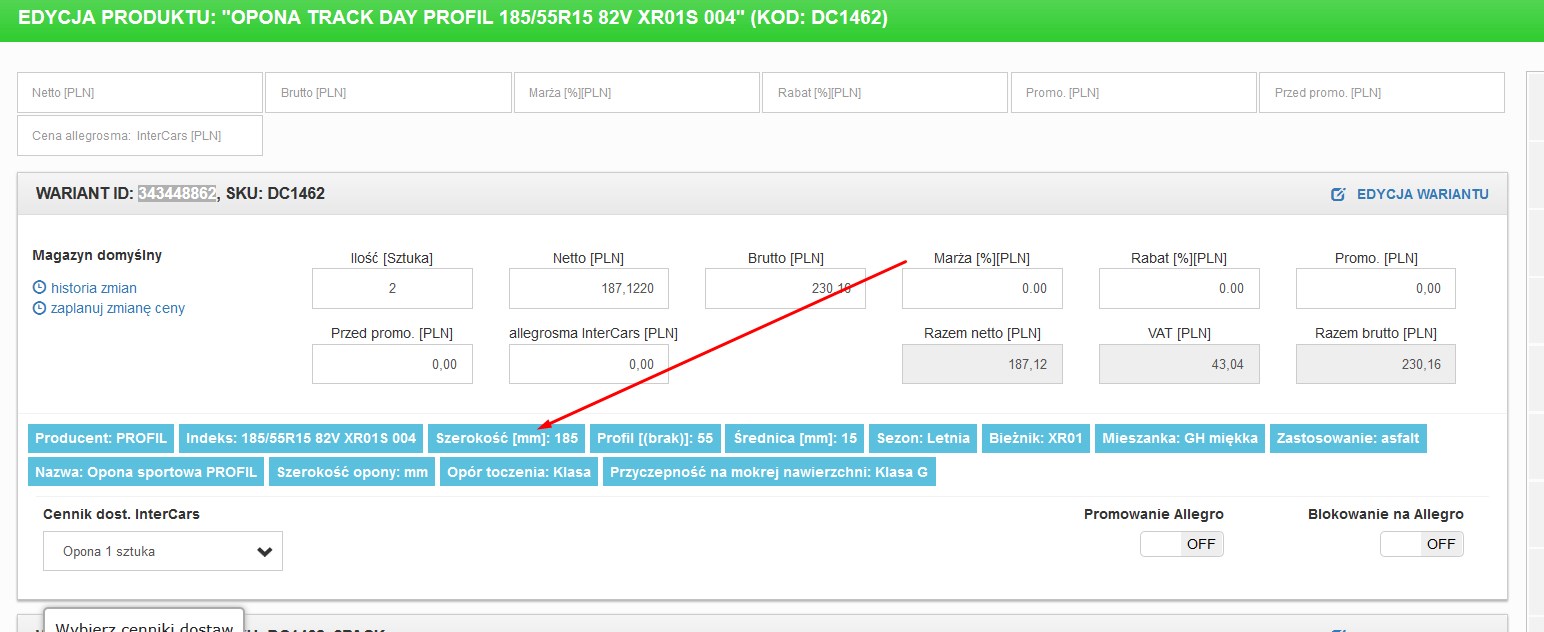Select the Szerokość [mm]: 185 tag
This screenshot has height=632, width=1544.
pos(507,438)
